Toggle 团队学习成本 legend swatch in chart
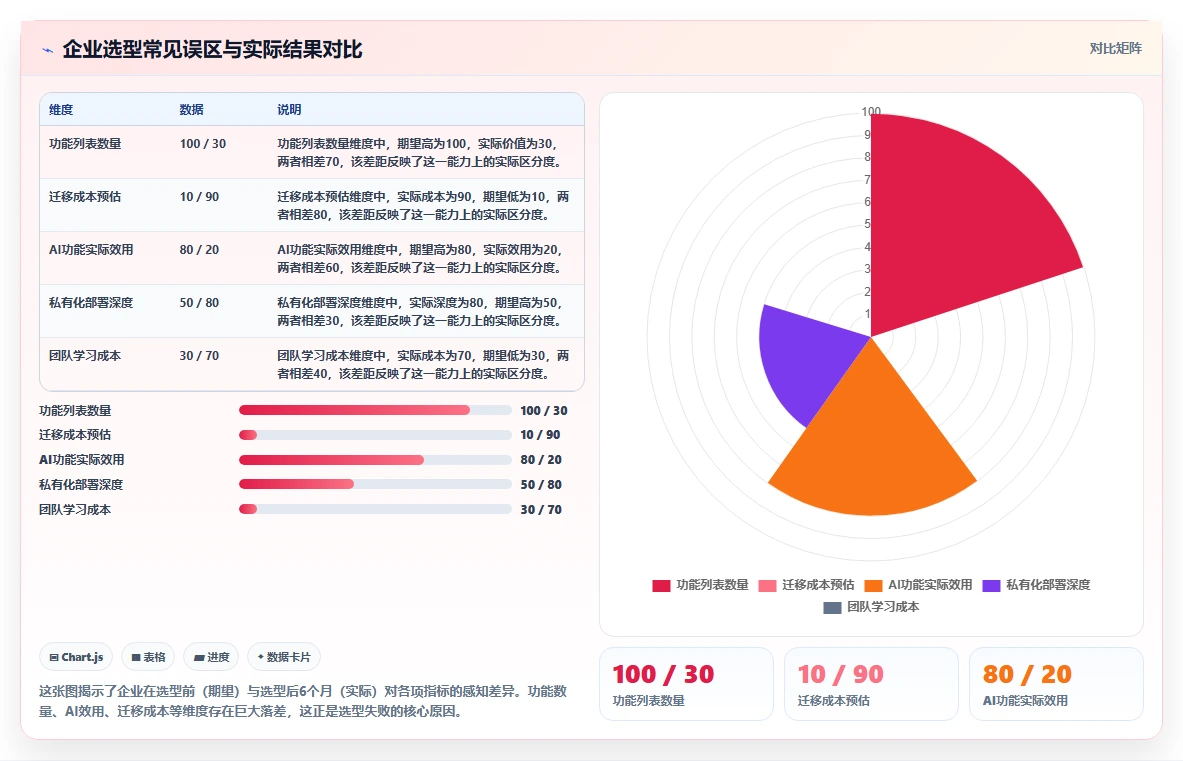The height and width of the screenshot is (761, 1183). (831, 607)
